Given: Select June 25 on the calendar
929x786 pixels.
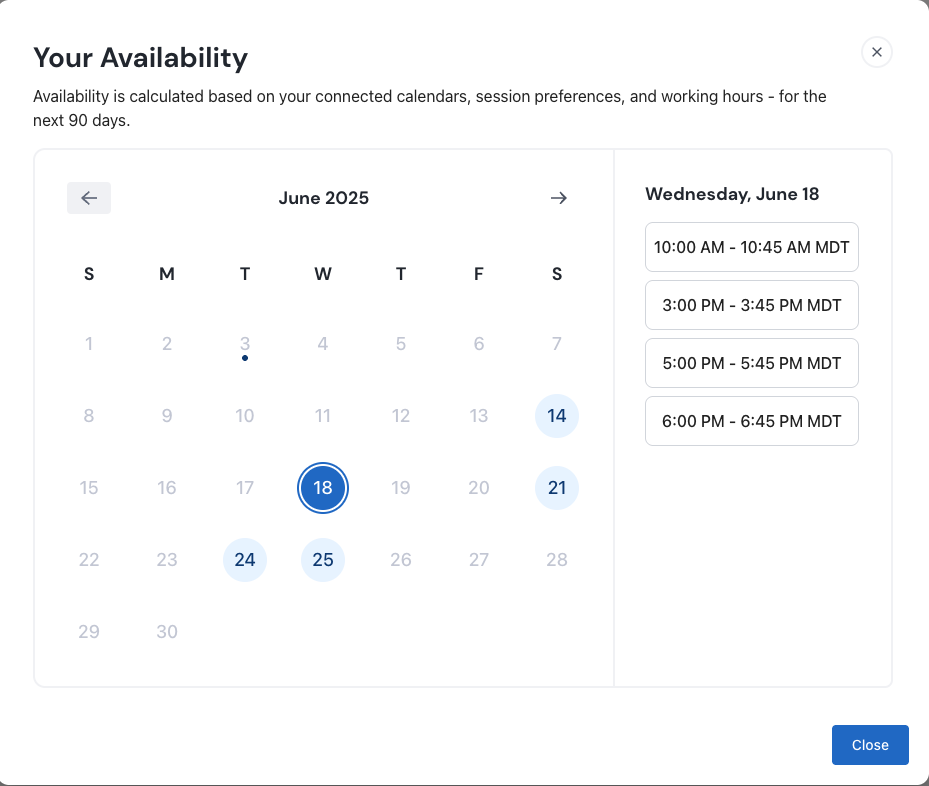Looking at the screenshot, I should click(323, 560).
